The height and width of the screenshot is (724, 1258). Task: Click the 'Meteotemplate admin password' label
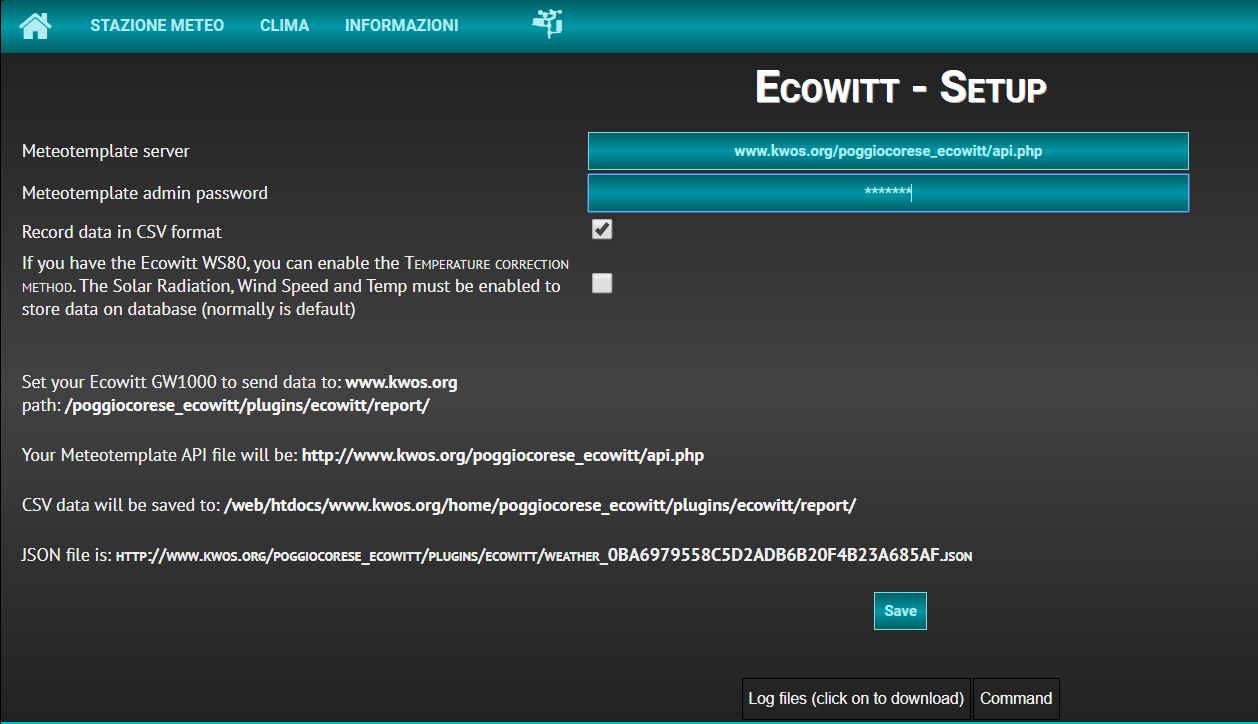145,193
